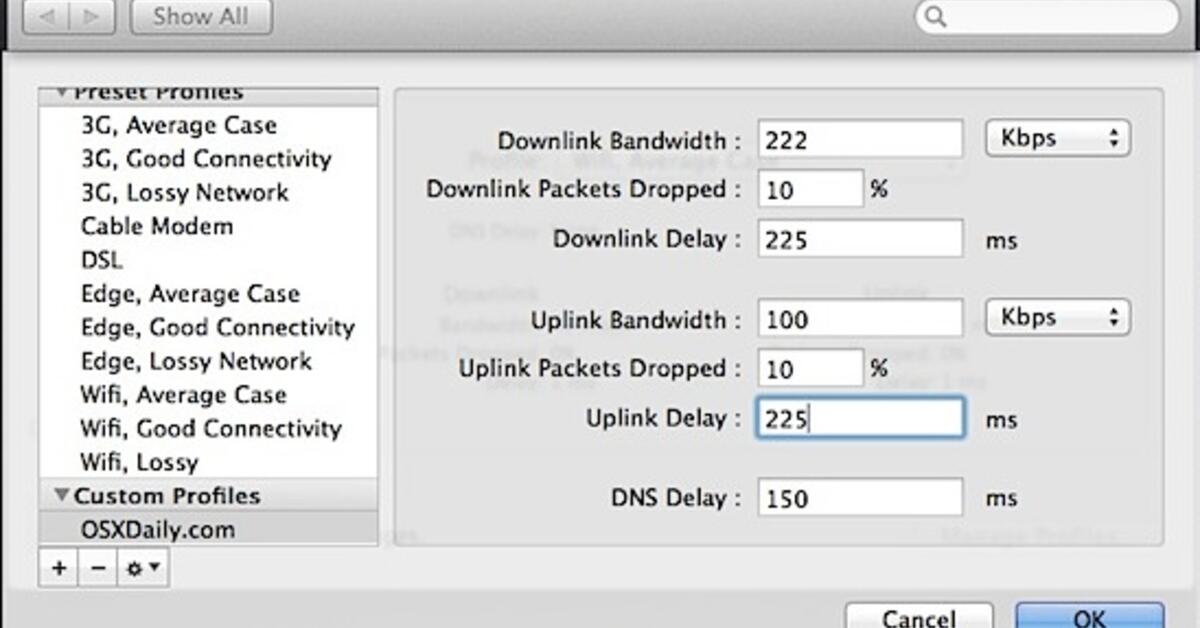
Task: Click the remove profile minus button
Action: [x=97, y=569]
